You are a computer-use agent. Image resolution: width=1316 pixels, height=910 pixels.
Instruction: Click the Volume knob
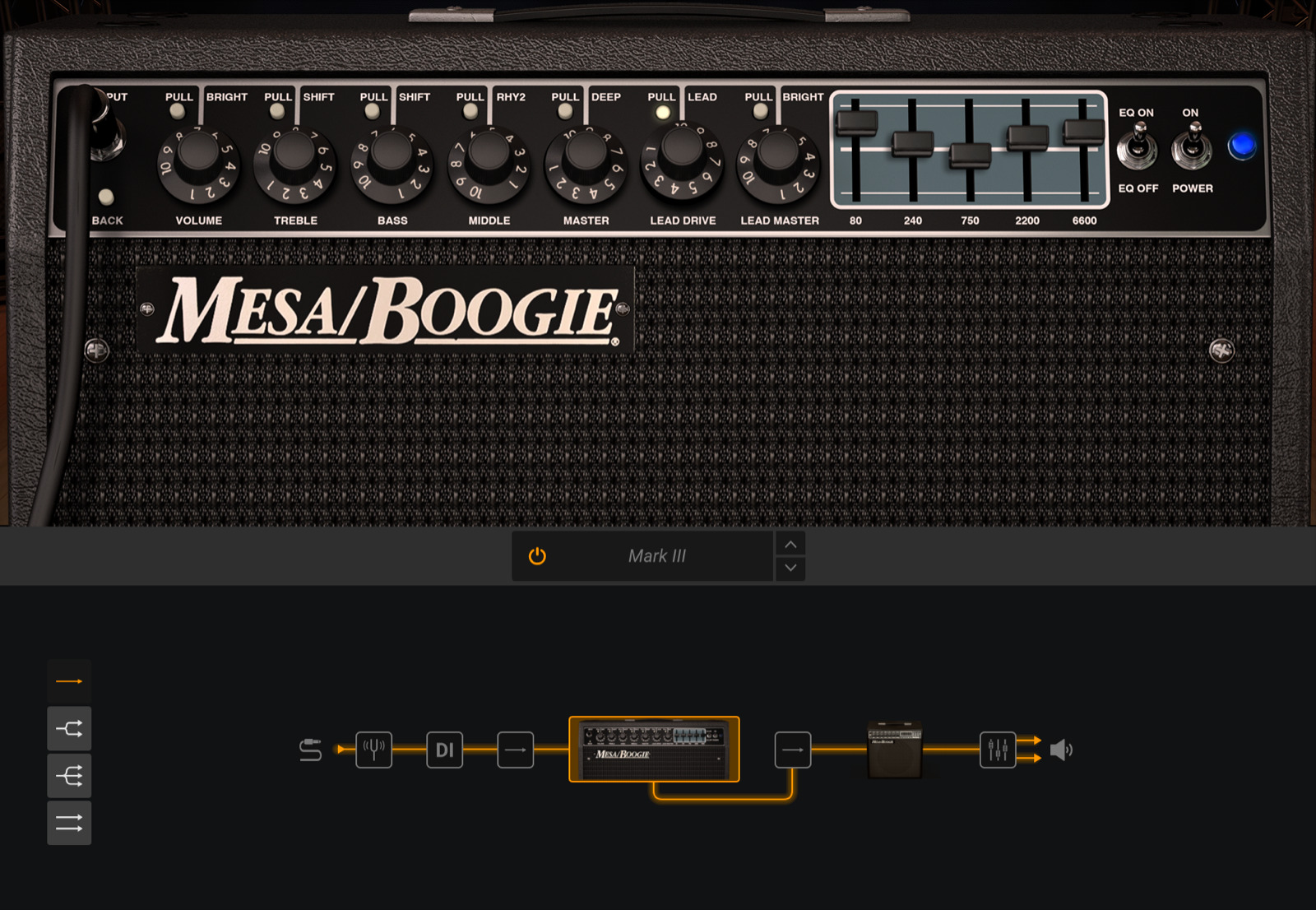click(x=198, y=165)
